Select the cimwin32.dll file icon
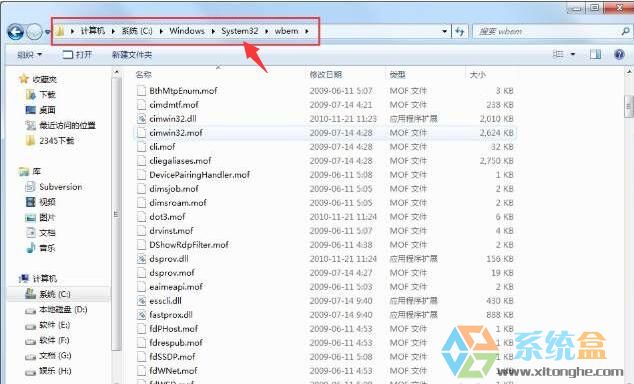634x384 pixels. (x=141, y=119)
